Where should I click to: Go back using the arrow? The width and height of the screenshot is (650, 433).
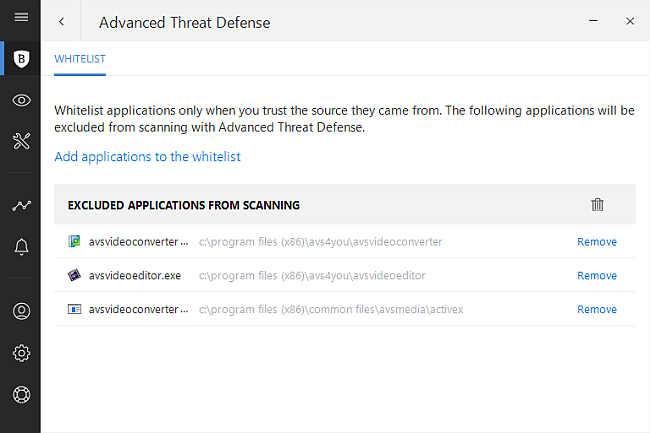click(61, 22)
